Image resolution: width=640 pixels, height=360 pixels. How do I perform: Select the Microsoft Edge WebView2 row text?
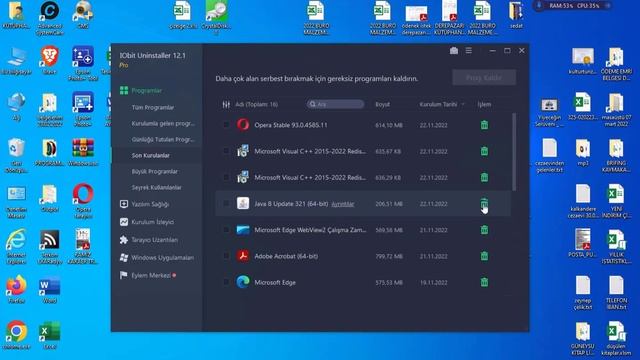coord(310,230)
